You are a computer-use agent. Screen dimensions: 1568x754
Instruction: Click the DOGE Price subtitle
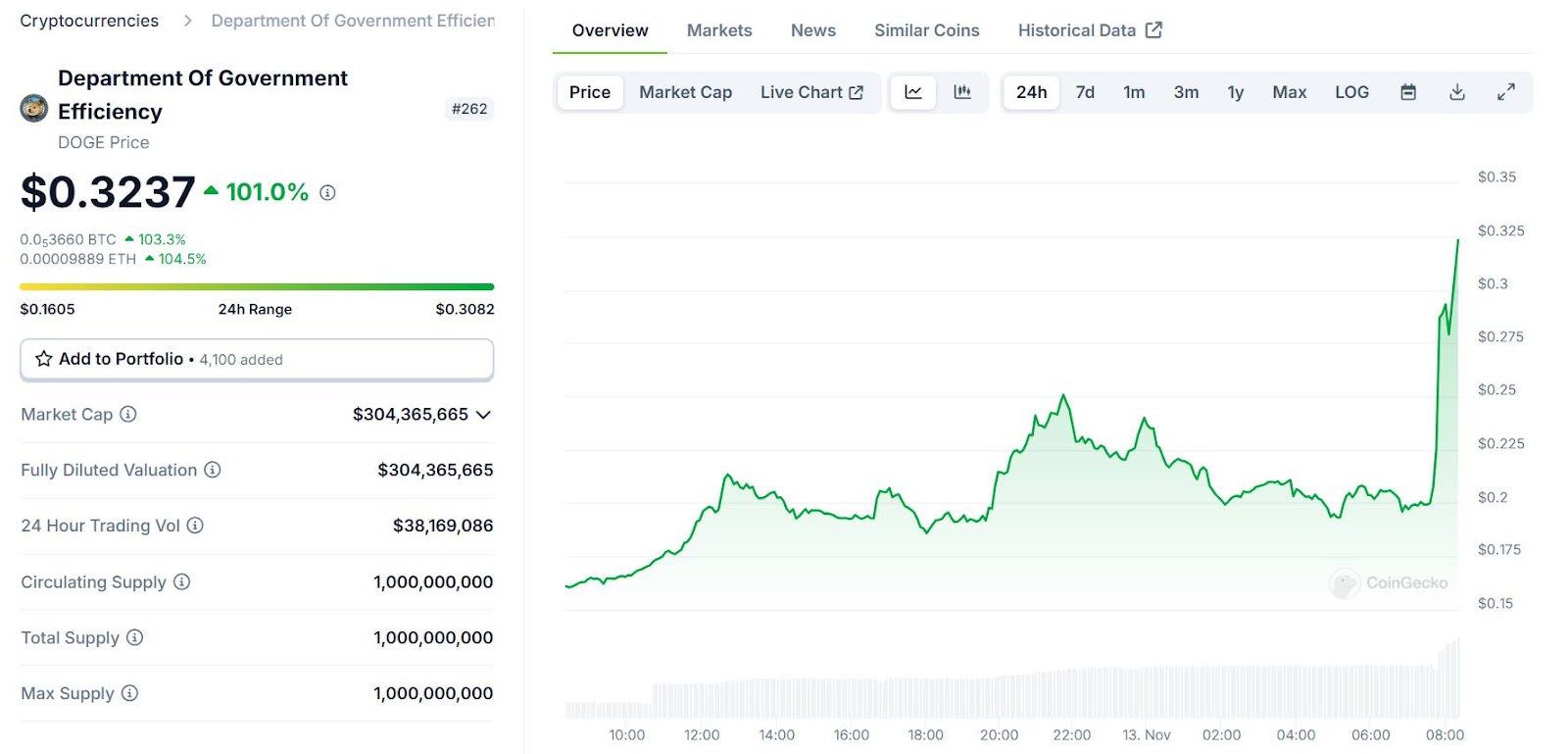(x=104, y=142)
